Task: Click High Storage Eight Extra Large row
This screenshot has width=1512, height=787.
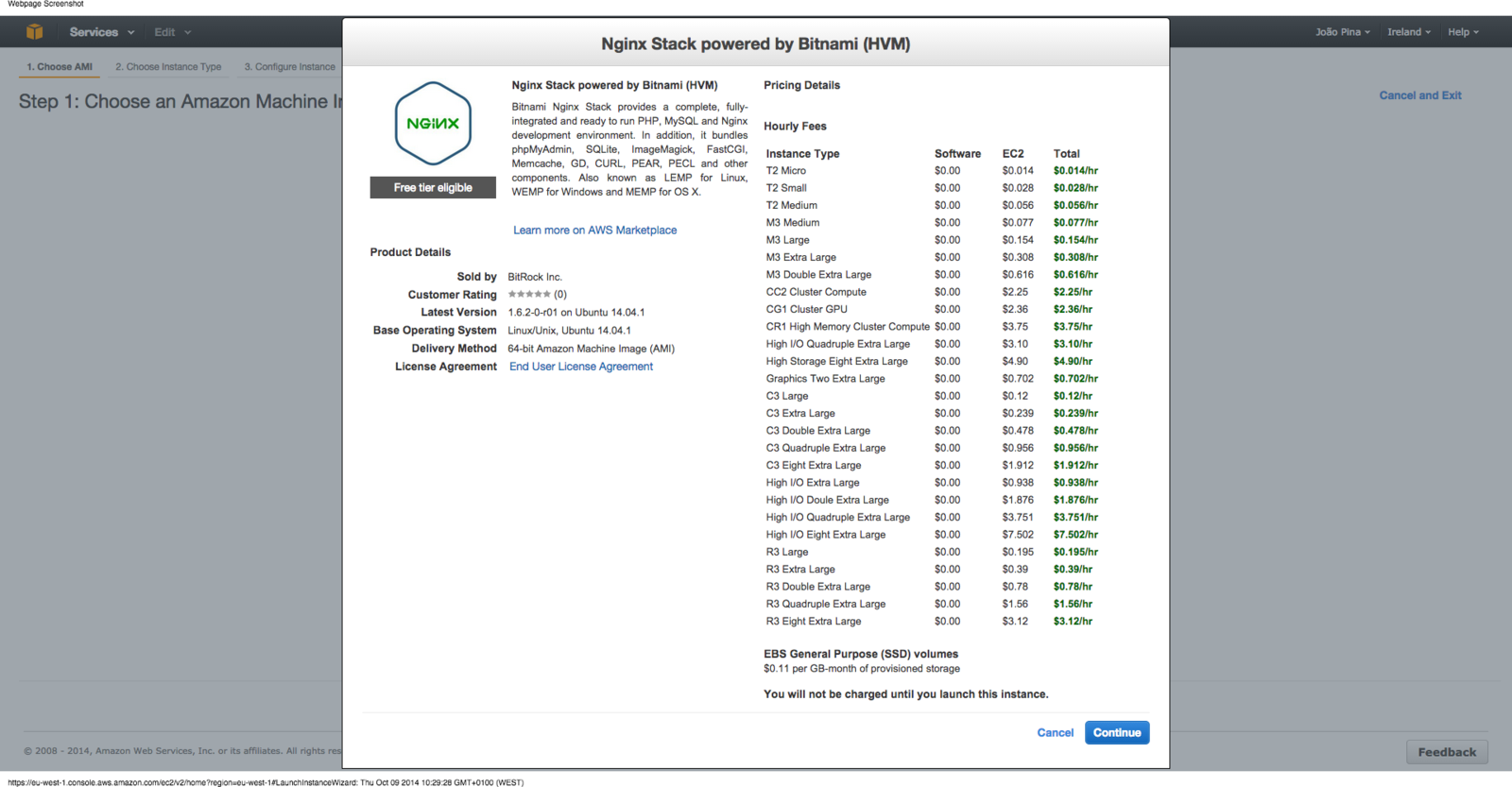Action: click(x=932, y=361)
